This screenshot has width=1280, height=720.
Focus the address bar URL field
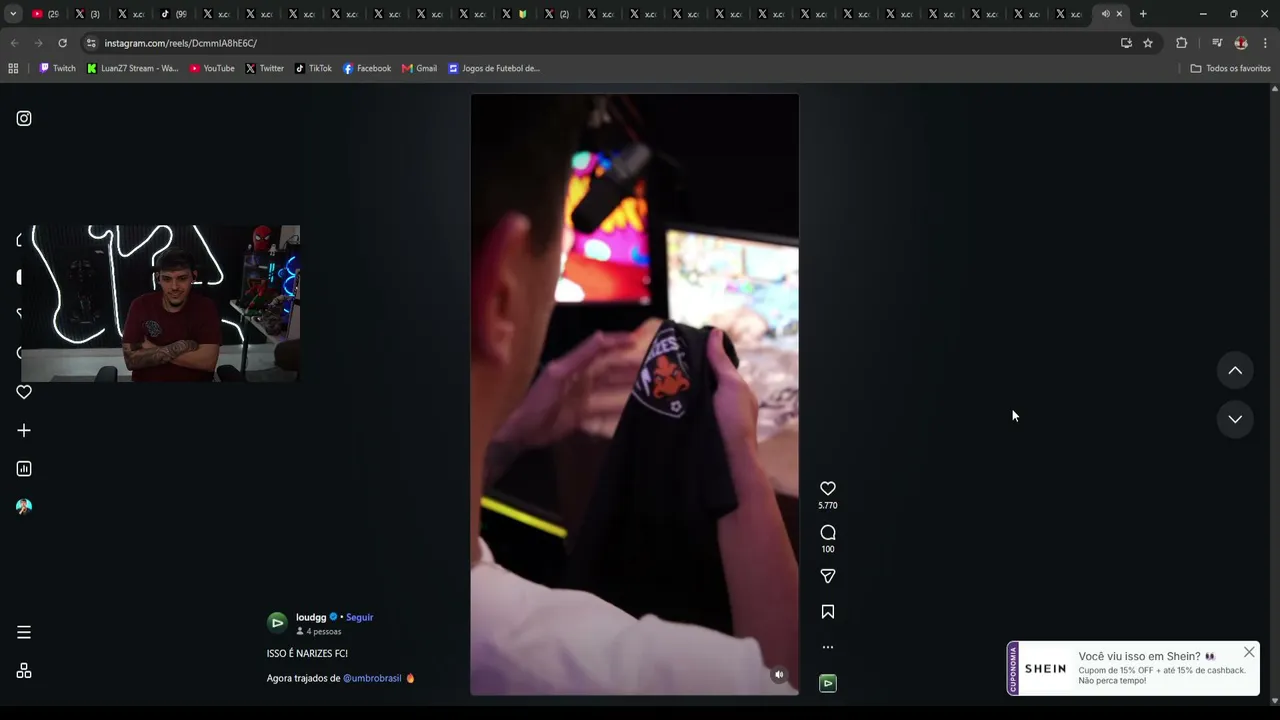[x=600, y=43]
